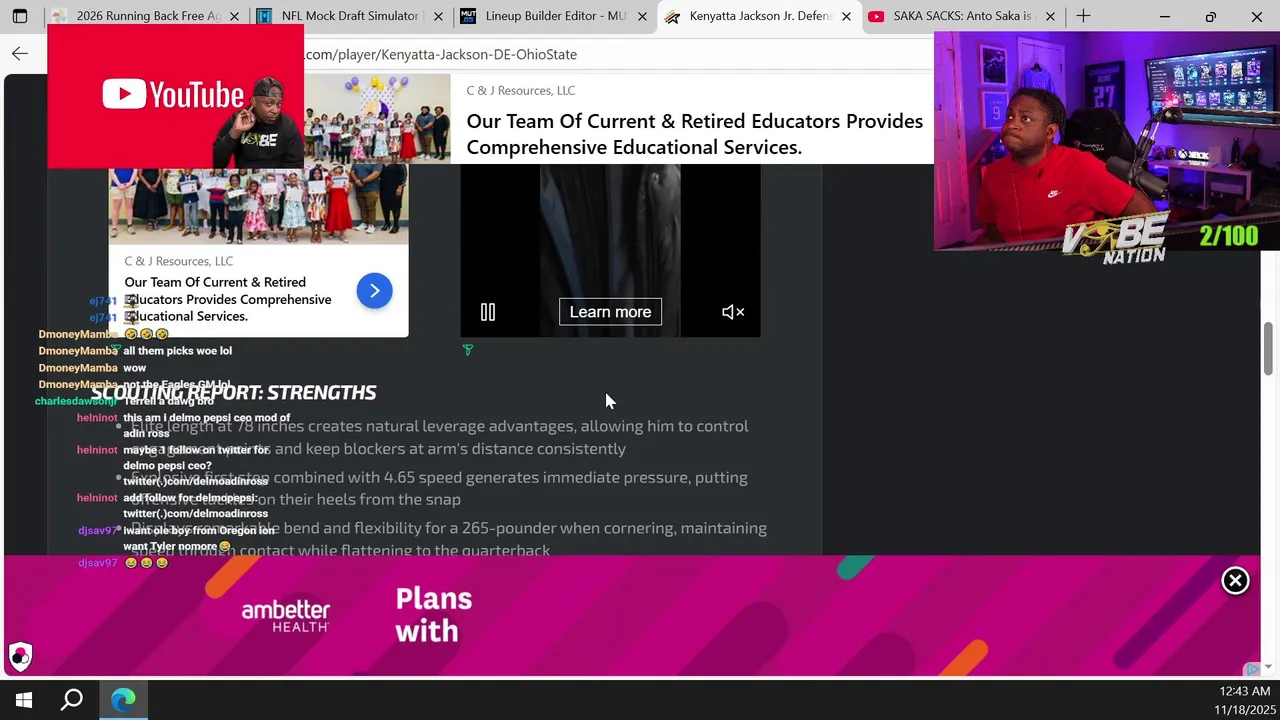Pause the video advertisement
This screenshot has width=1280, height=720.
click(488, 312)
